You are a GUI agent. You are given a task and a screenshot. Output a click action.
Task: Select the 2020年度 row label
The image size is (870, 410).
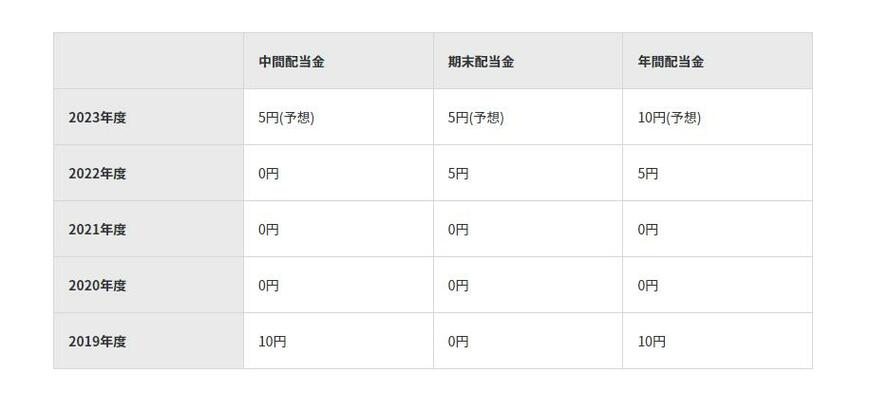point(97,285)
